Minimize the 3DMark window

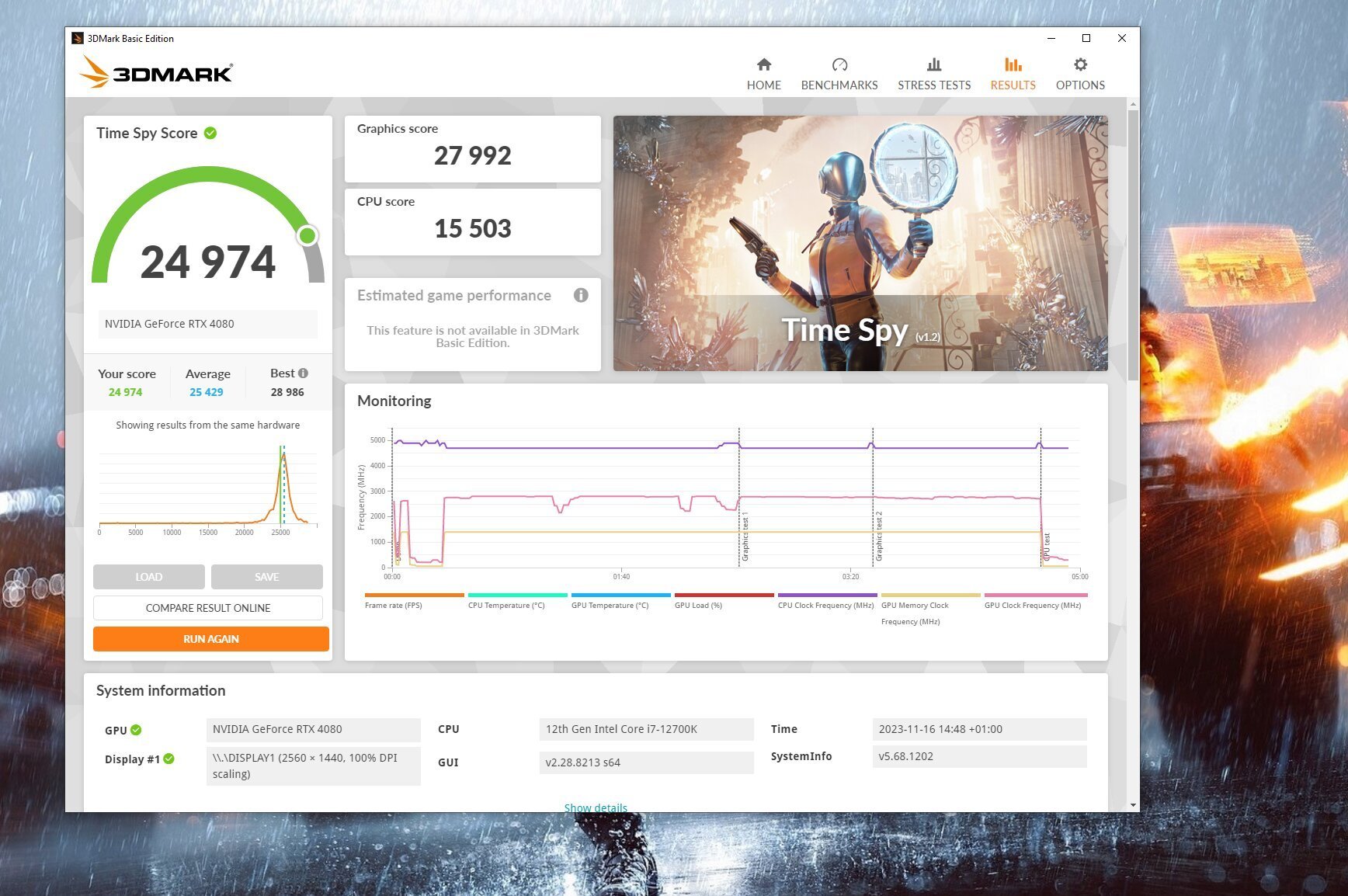(1051, 38)
